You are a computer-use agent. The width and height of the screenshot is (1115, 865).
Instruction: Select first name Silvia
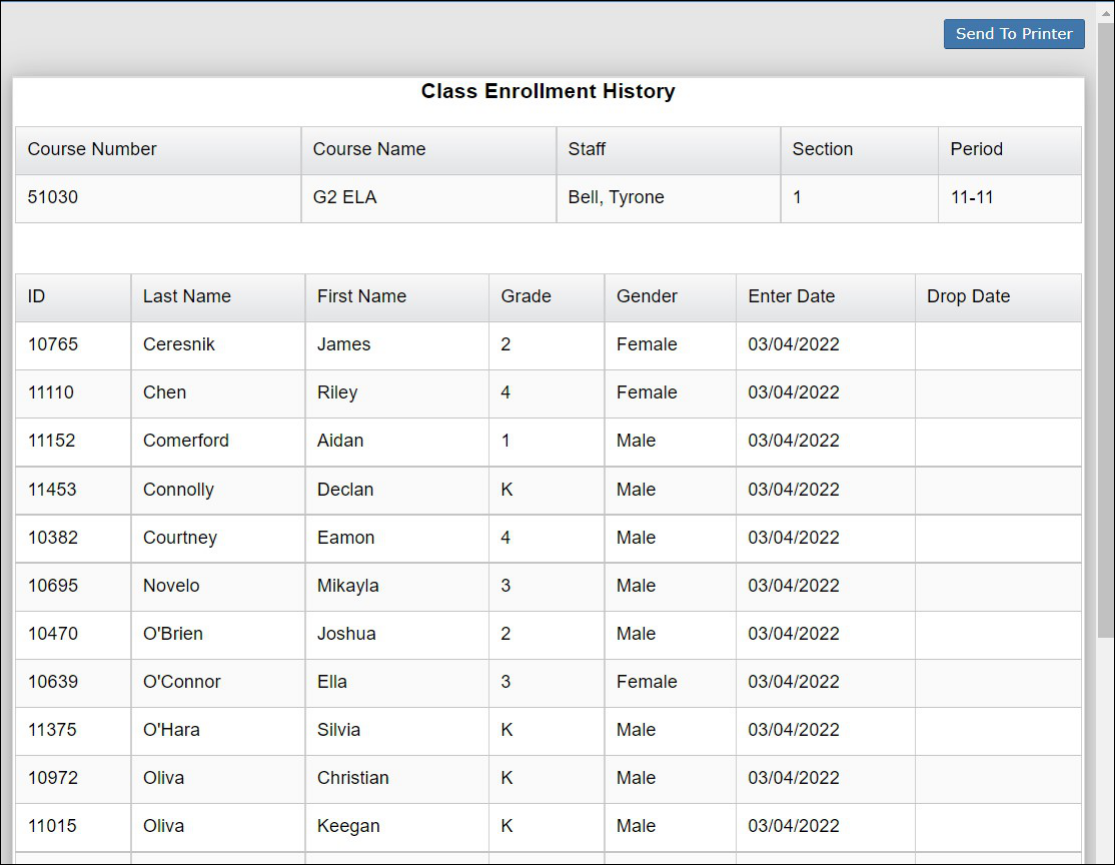click(x=338, y=730)
